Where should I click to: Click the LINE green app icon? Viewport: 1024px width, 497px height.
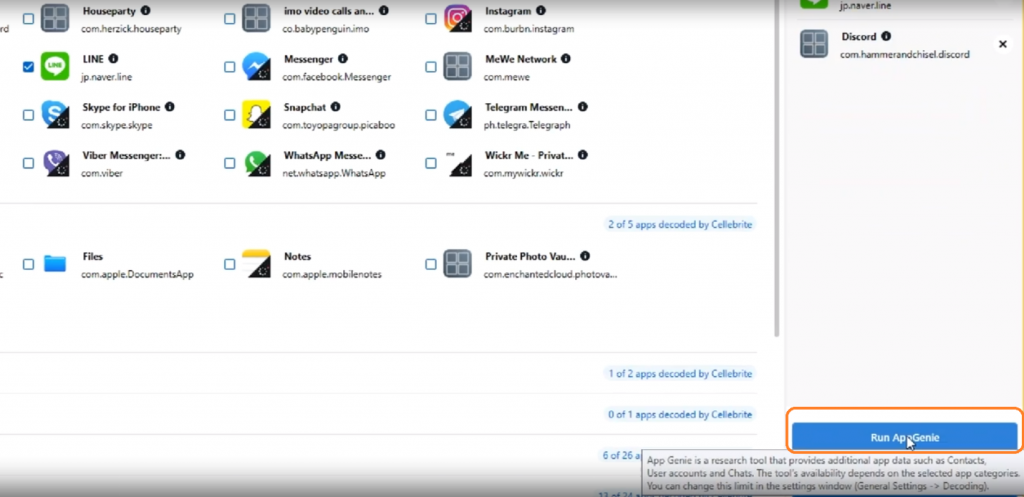(55, 67)
